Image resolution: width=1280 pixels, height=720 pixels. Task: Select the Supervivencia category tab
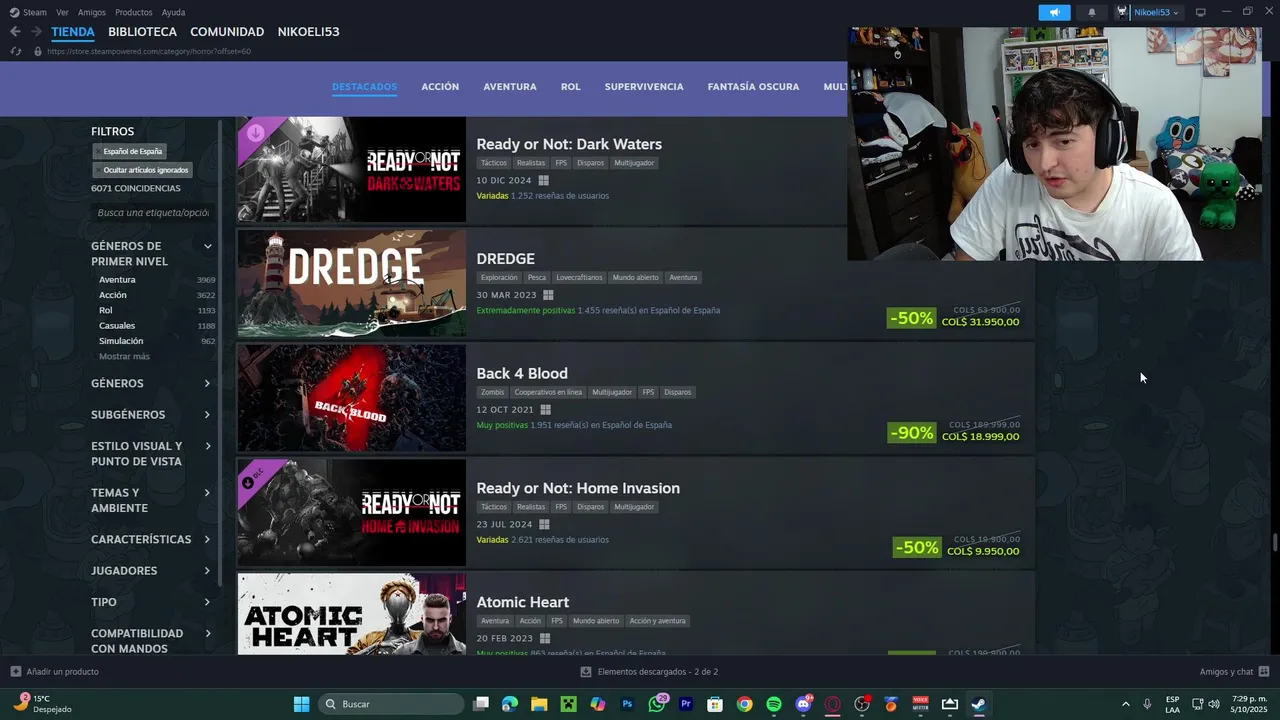coord(644,87)
